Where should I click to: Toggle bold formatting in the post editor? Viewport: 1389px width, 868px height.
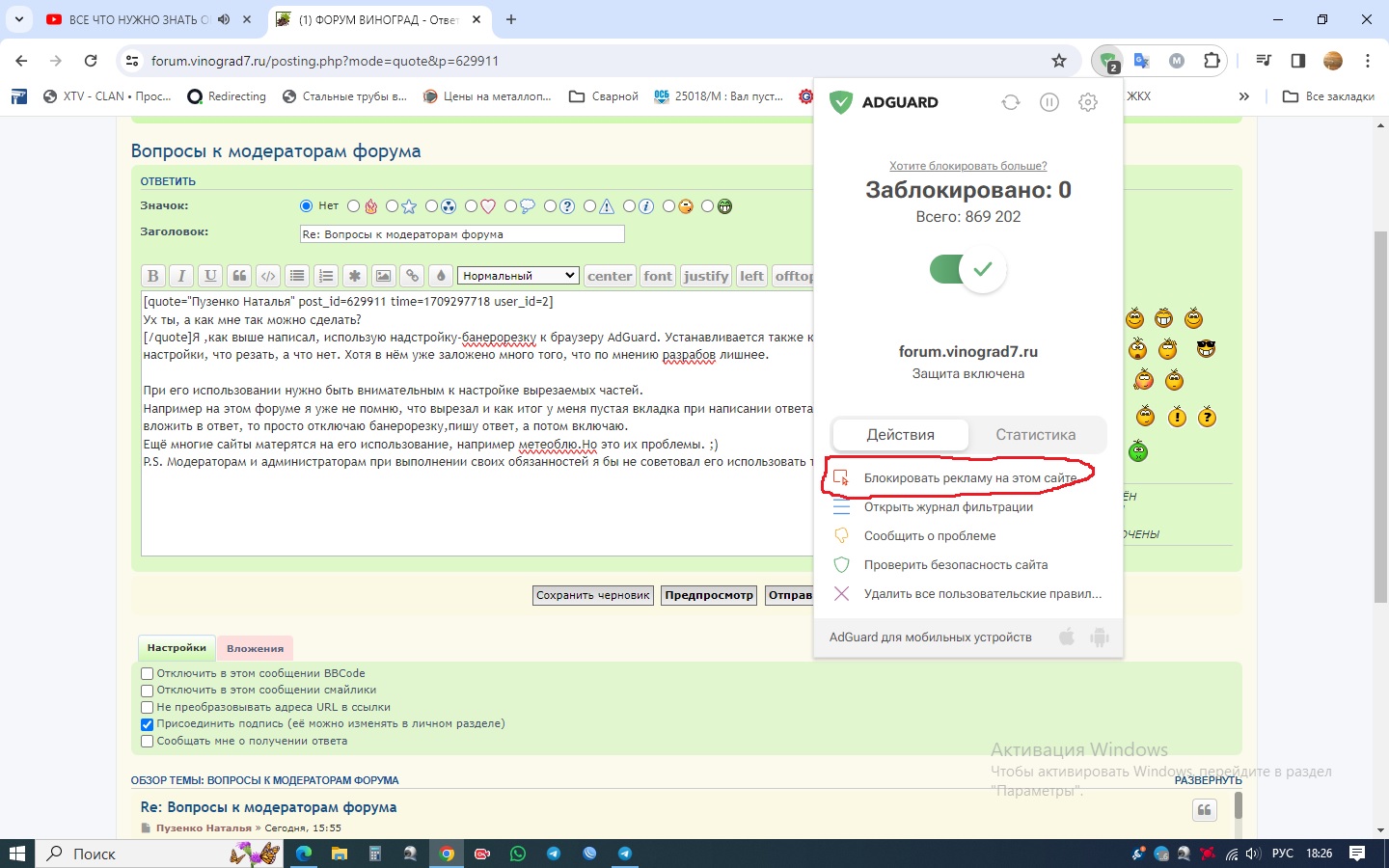(x=152, y=276)
